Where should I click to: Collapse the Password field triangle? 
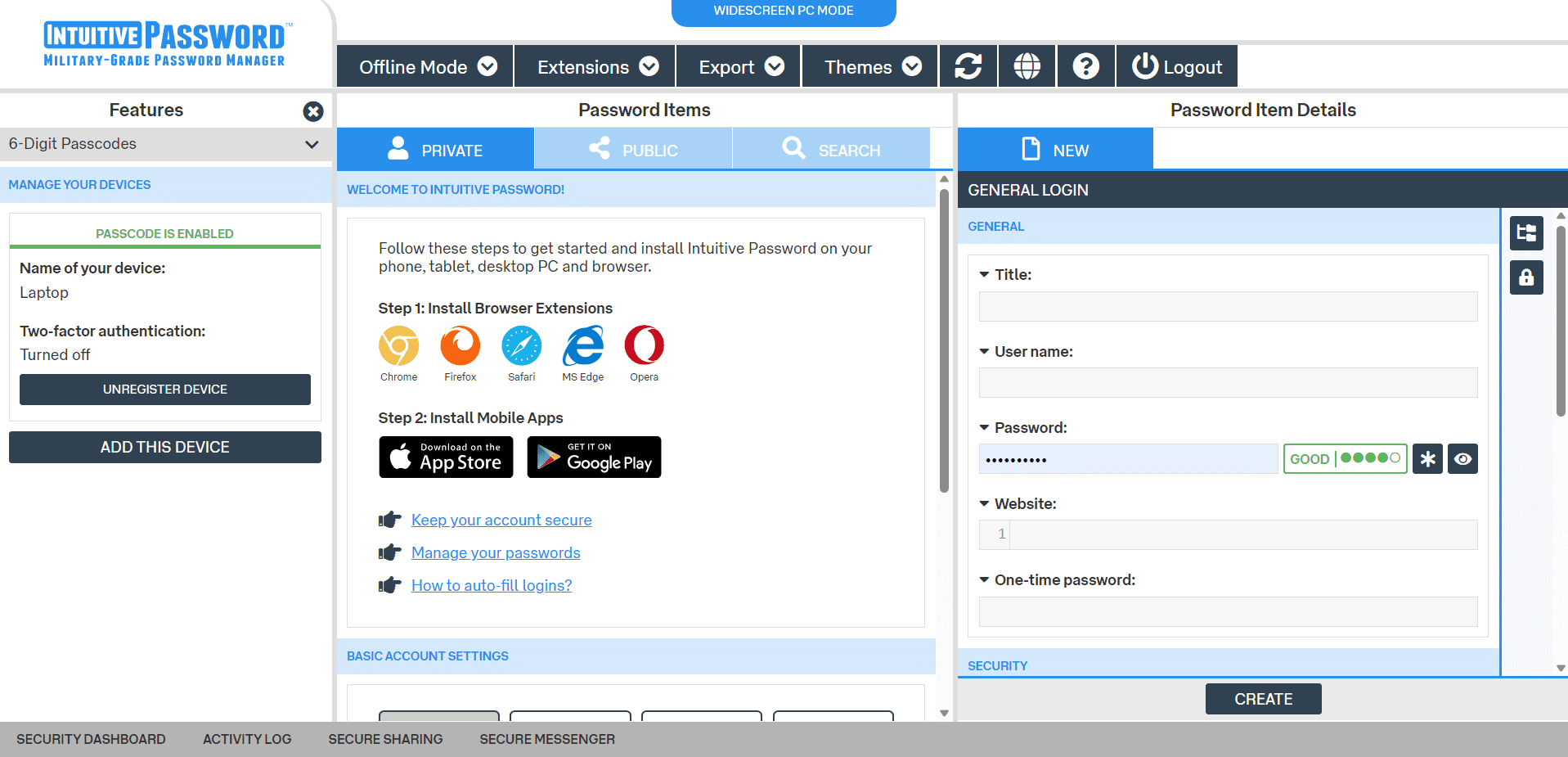click(984, 428)
